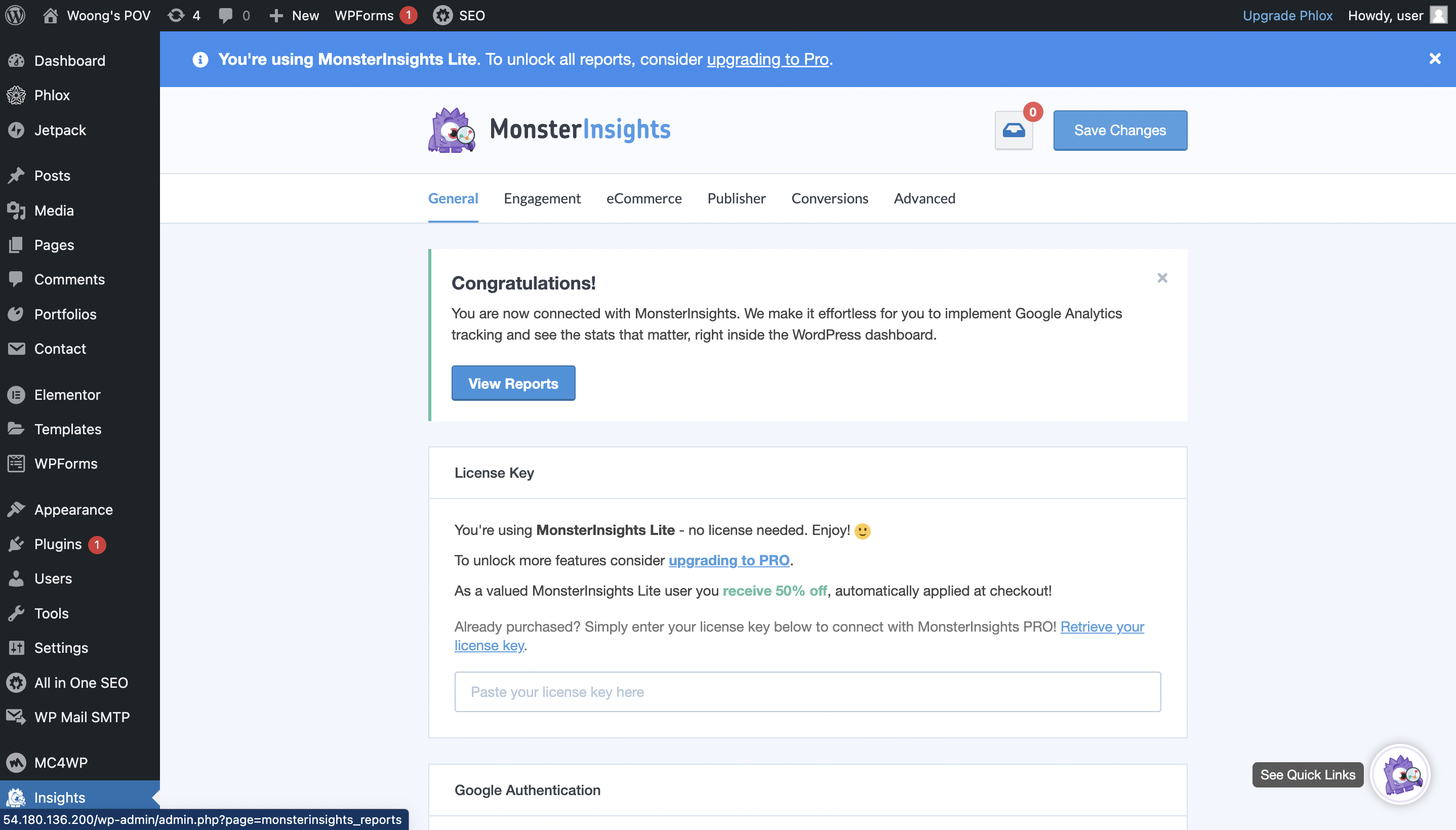The image size is (1456, 830).
Task: Close the Congratulations notice
Action: [1162, 278]
